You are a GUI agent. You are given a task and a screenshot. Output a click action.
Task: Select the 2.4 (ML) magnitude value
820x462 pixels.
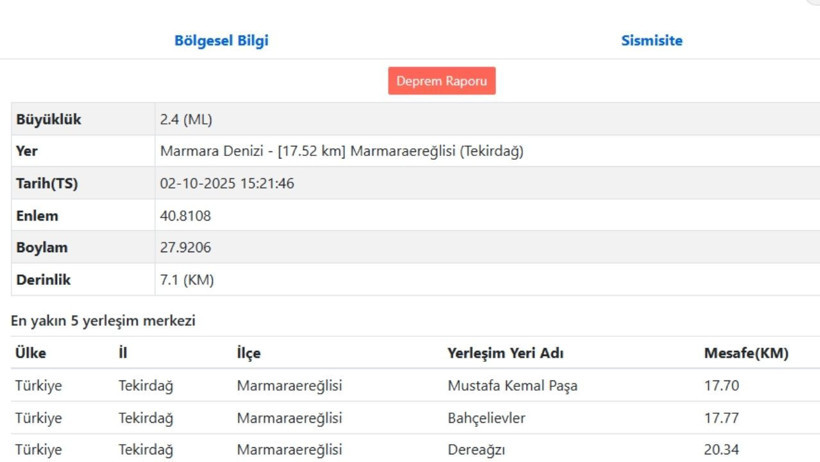(186, 120)
